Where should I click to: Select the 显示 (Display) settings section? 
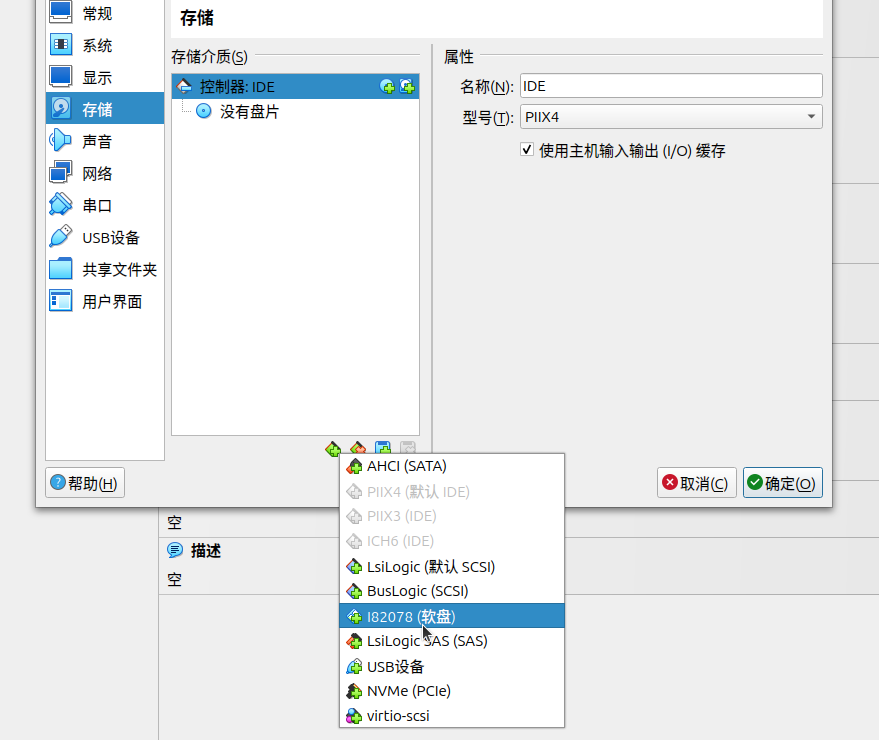point(97,77)
